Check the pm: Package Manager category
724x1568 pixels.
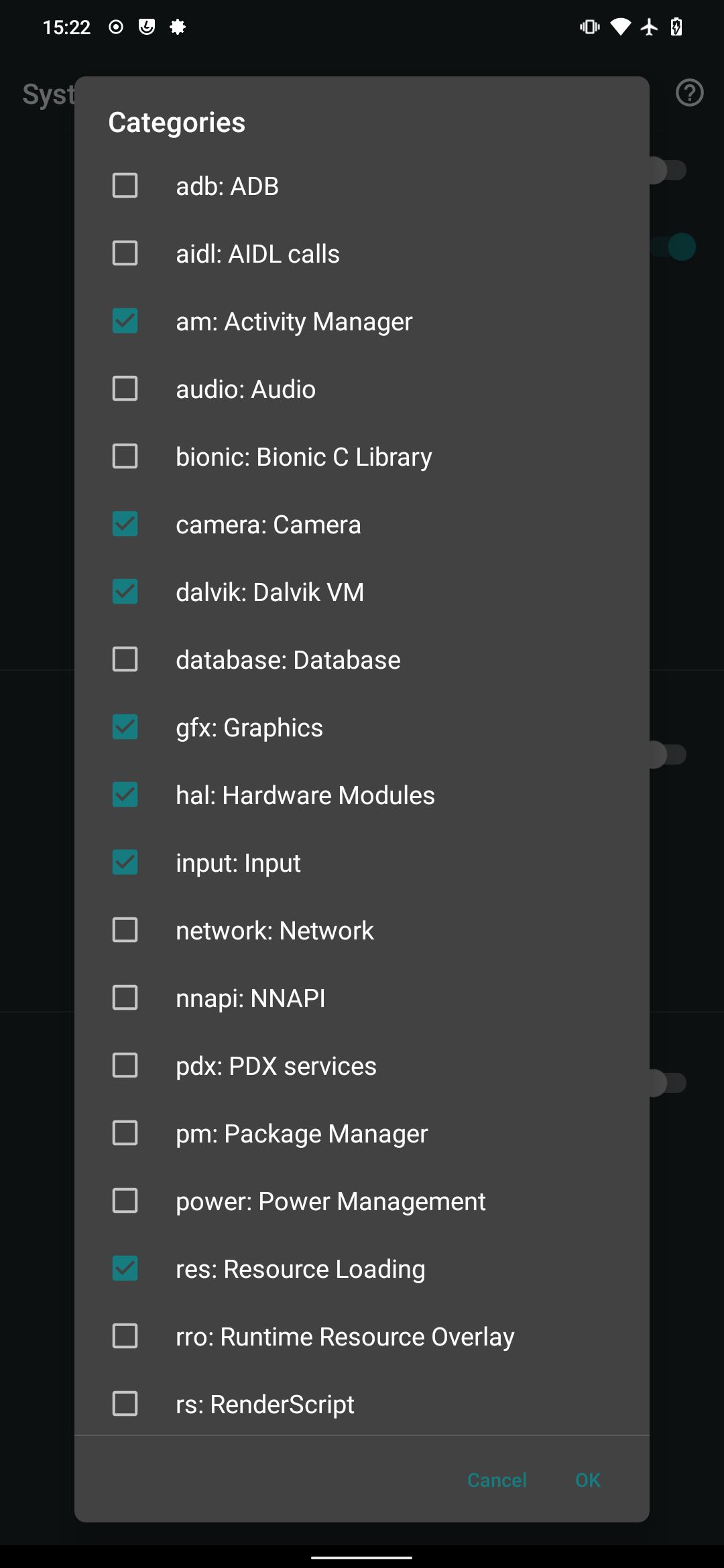(125, 1133)
